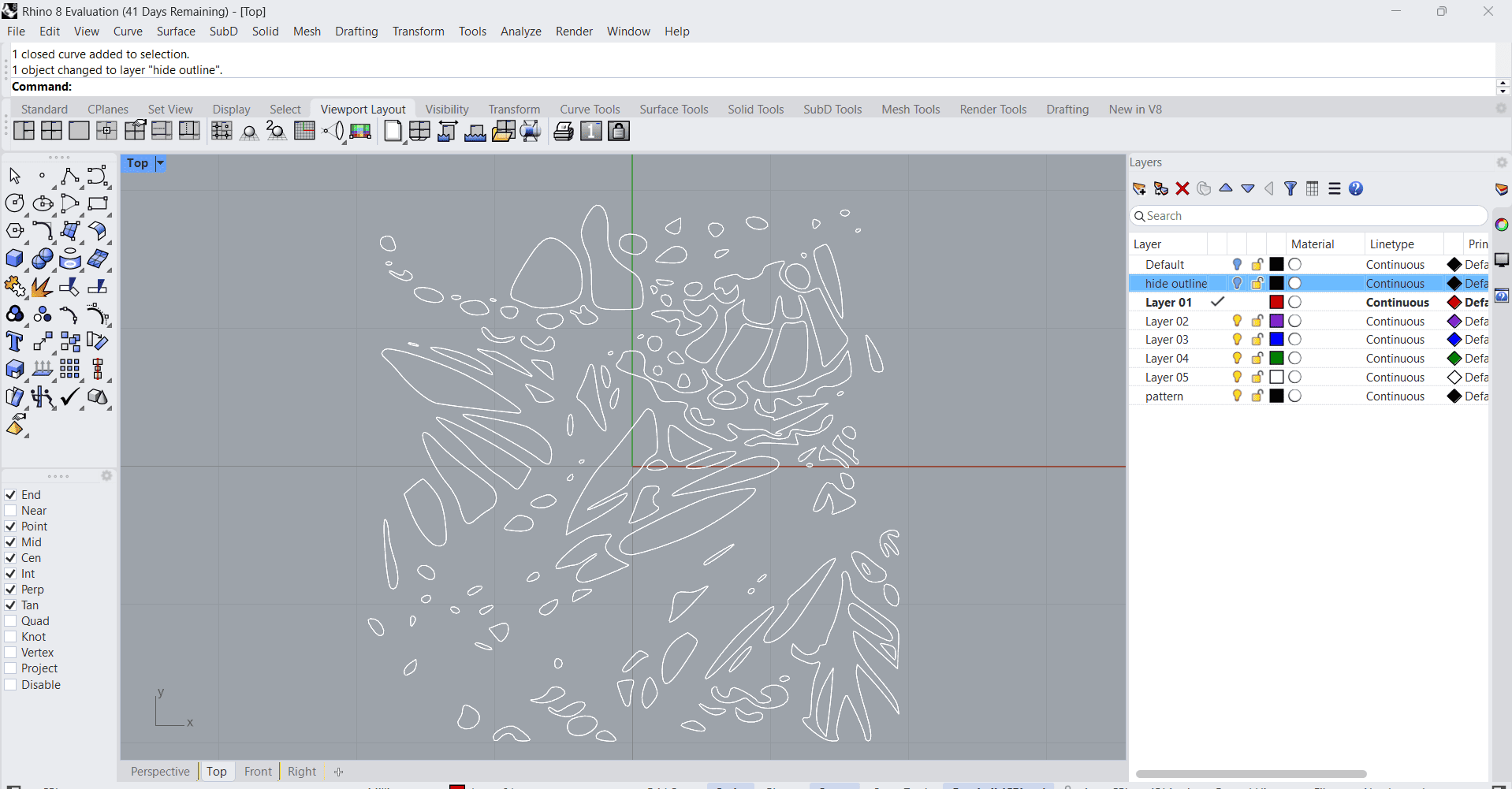1512x789 pixels.
Task: Click the Box solid tool
Action: (x=14, y=259)
